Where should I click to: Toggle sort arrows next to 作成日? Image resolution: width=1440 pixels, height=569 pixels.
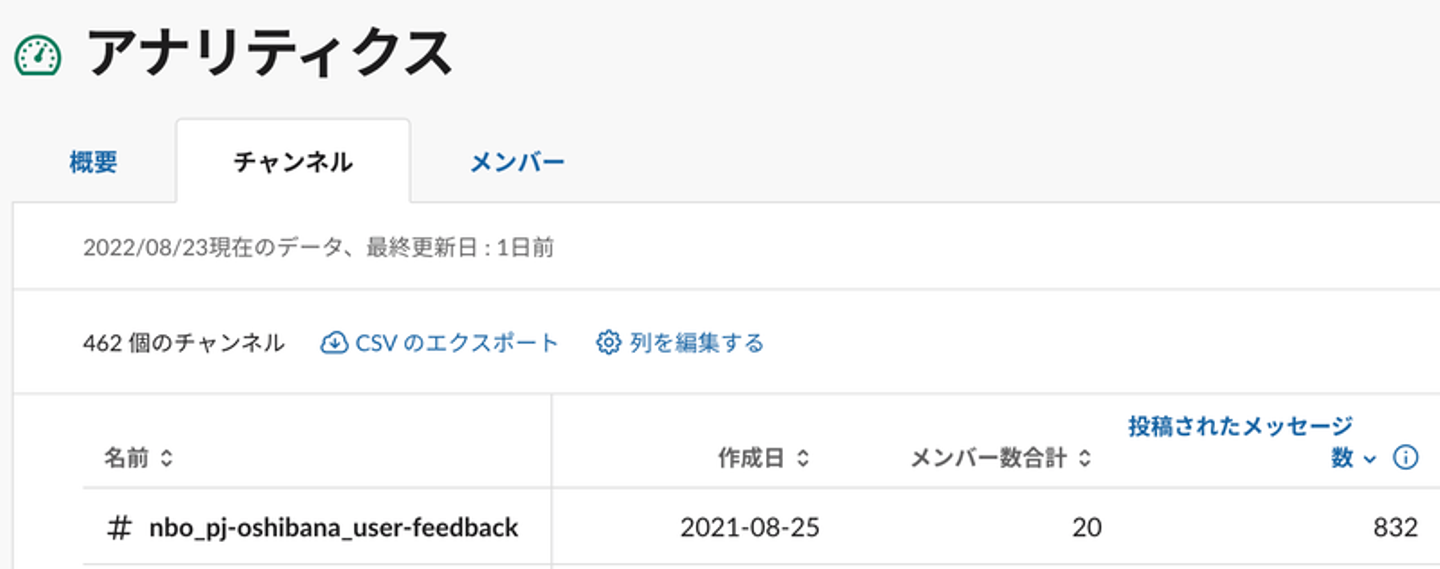[x=802, y=459]
